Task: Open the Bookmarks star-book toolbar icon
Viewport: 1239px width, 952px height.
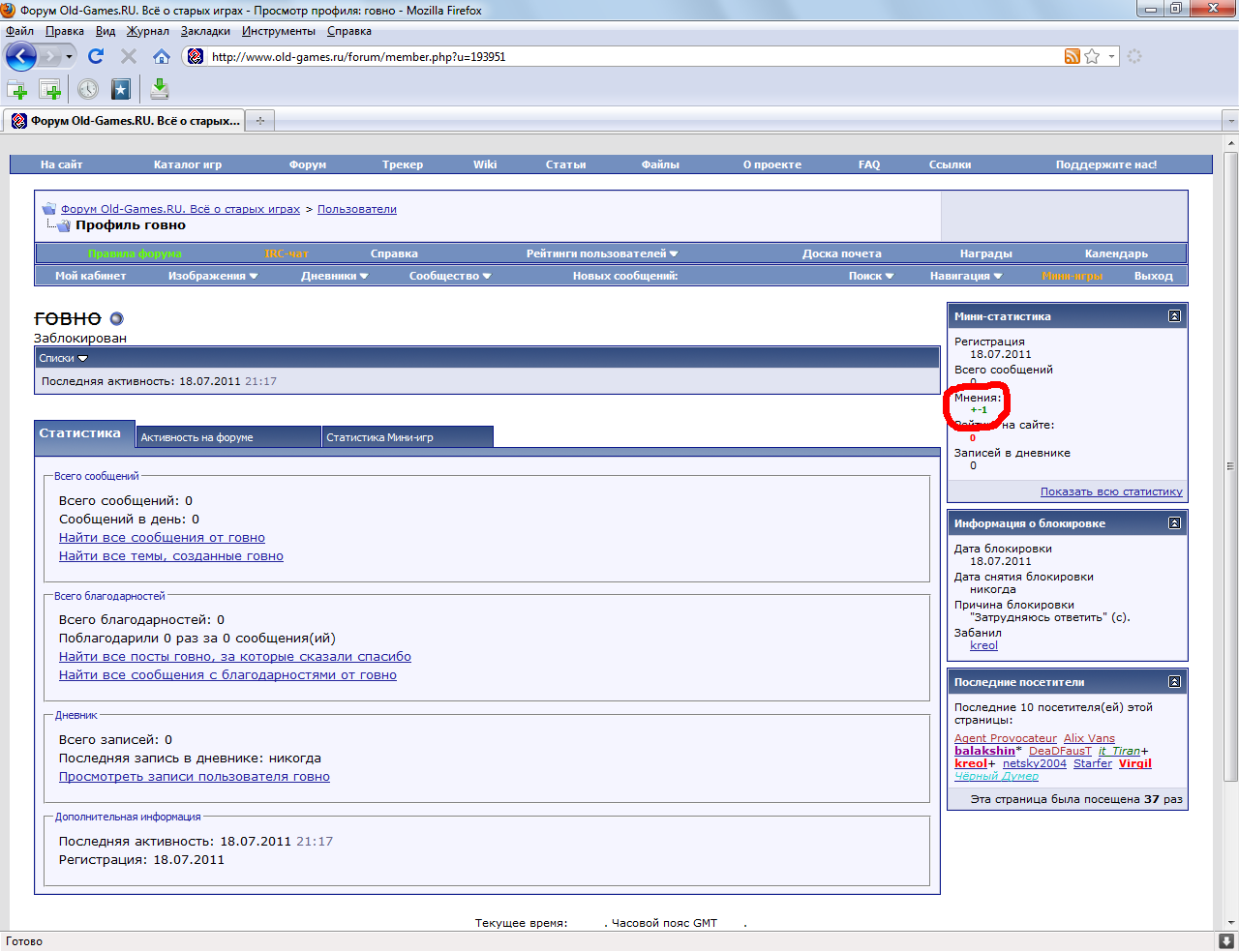Action: tap(121, 90)
